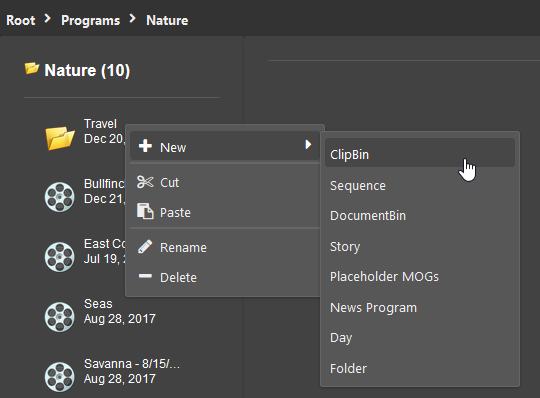Create a new ClipBin

point(420,153)
